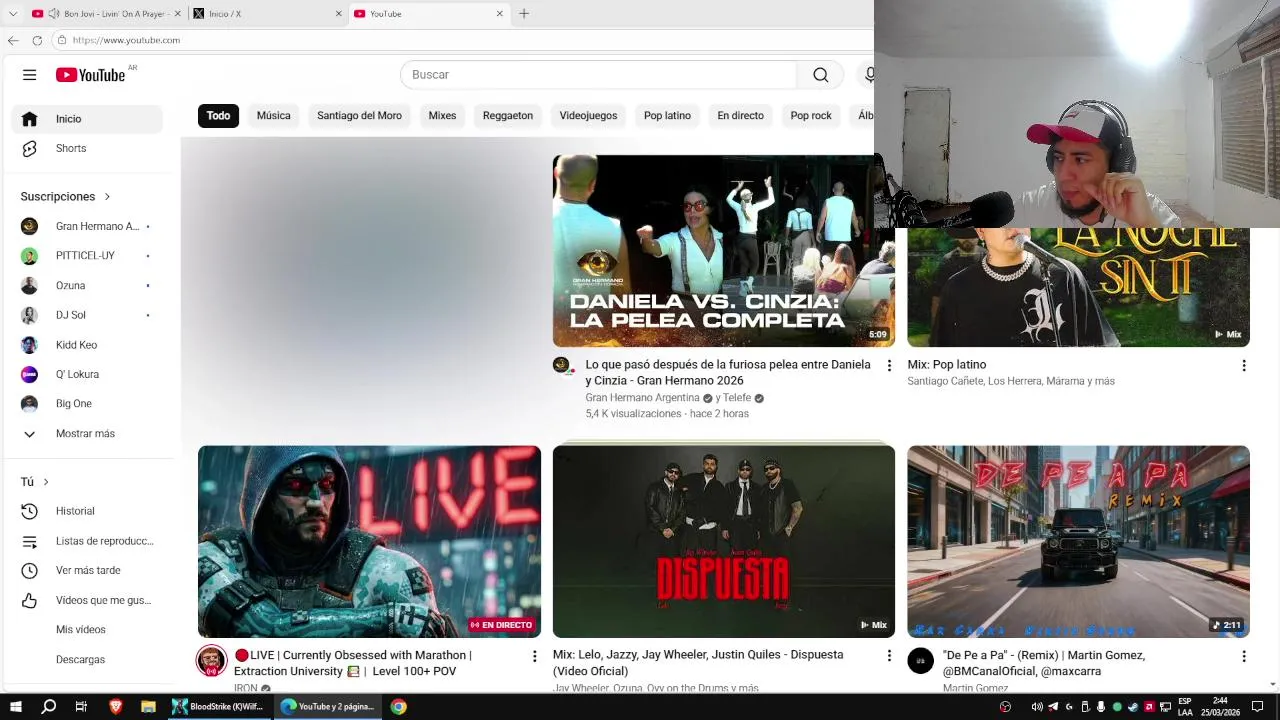Screen dimensions: 1280x720
Task: Open Gran Hermano A... subscription channel
Action: pyautogui.click(x=87, y=226)
